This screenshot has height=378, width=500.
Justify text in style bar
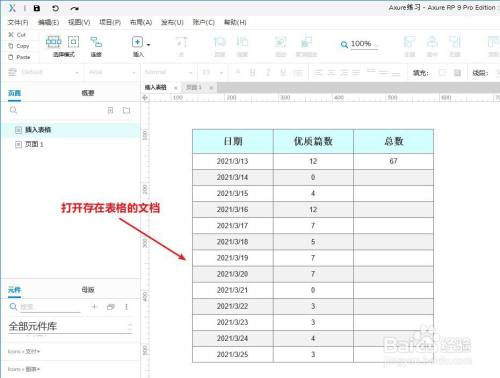point(356,72)
